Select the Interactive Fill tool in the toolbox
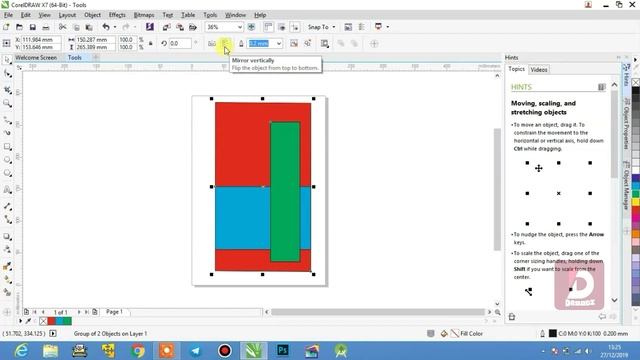The height and width of the screenshot is (360, 640). (7, 280)
